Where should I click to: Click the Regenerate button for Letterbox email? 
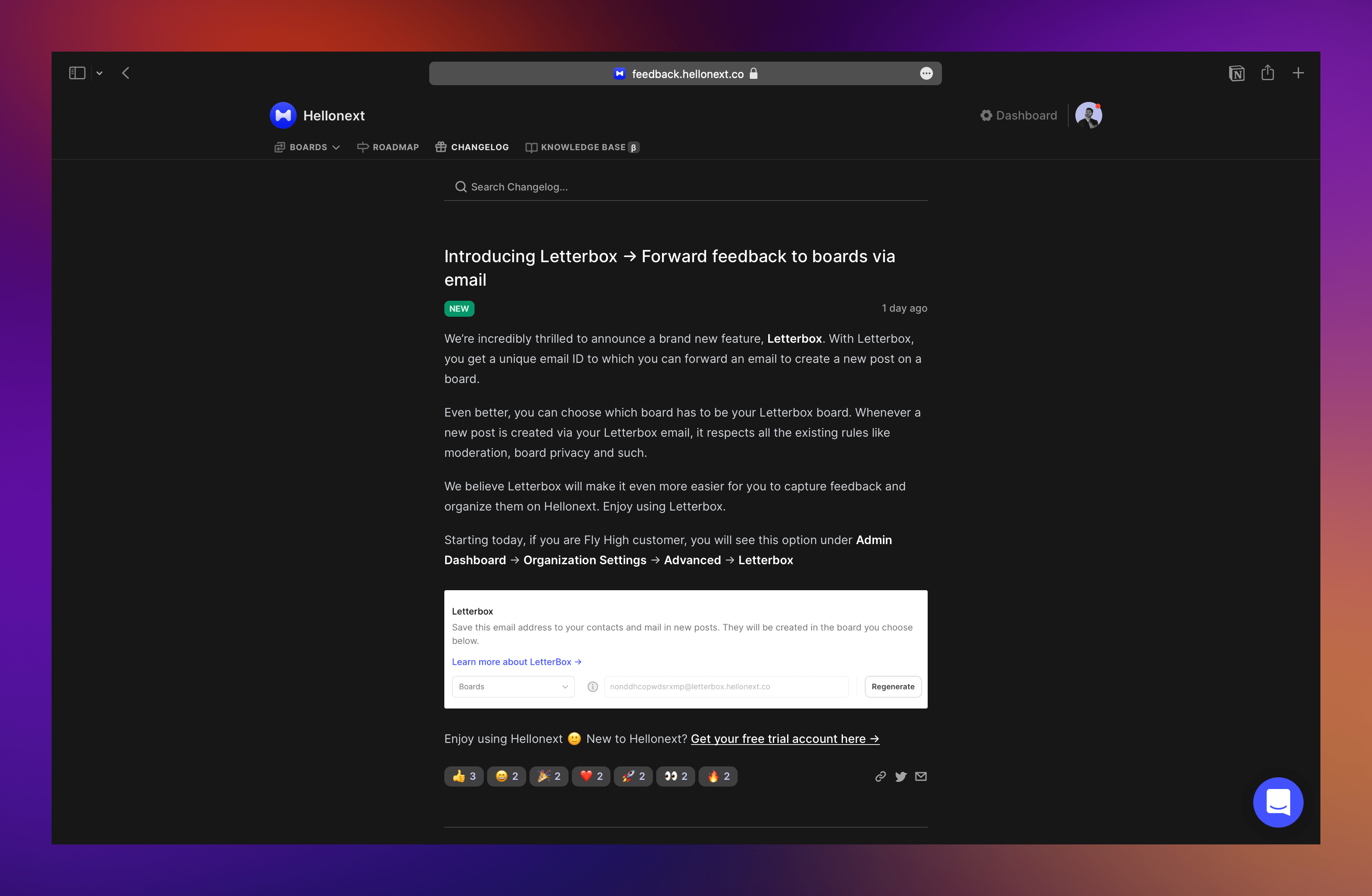tap(892, 686)
